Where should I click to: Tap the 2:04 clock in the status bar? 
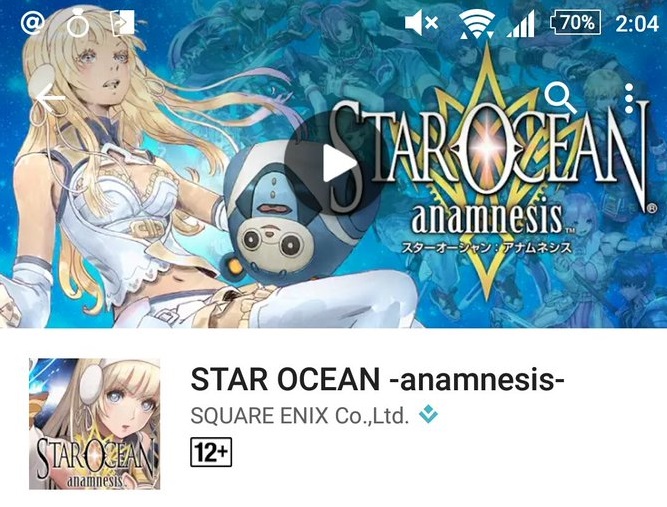637,23
